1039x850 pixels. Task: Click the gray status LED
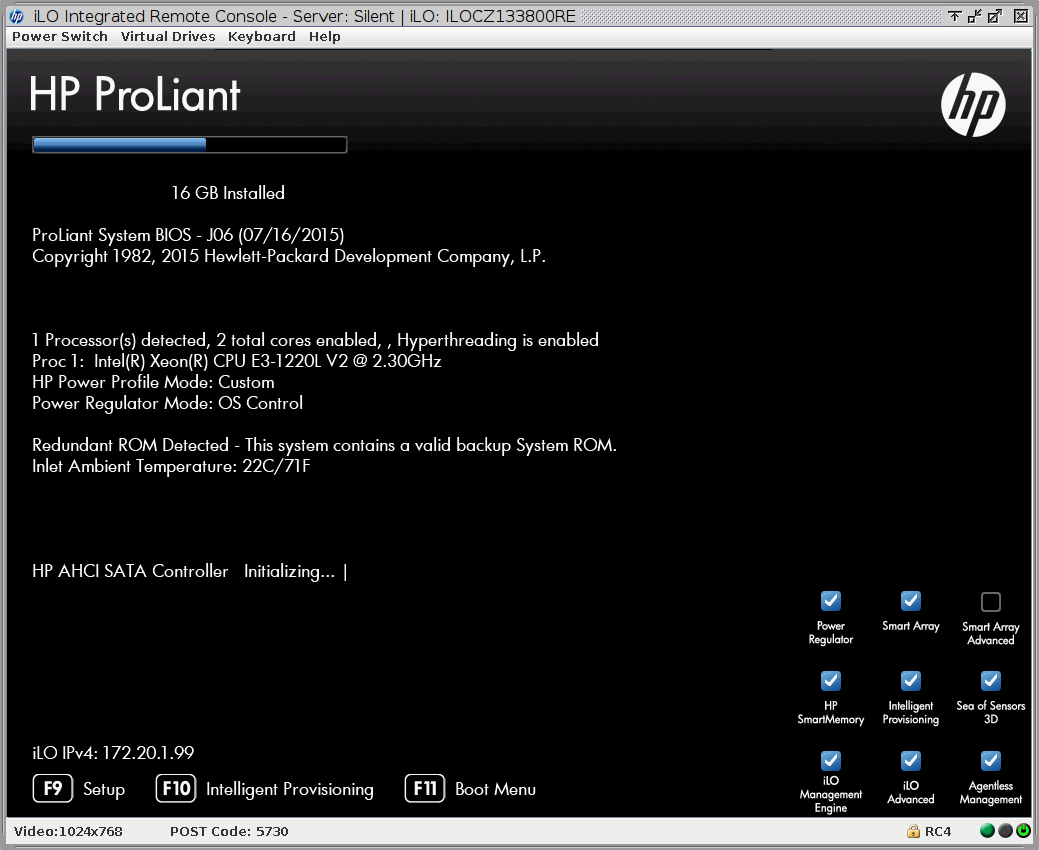coord(1005,831)
